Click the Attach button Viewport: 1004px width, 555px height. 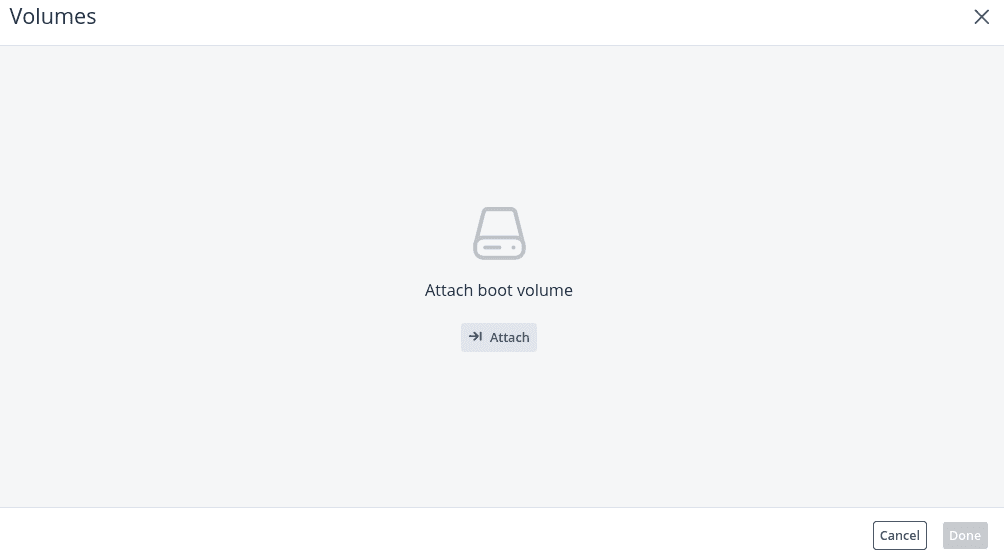(499, 337)
